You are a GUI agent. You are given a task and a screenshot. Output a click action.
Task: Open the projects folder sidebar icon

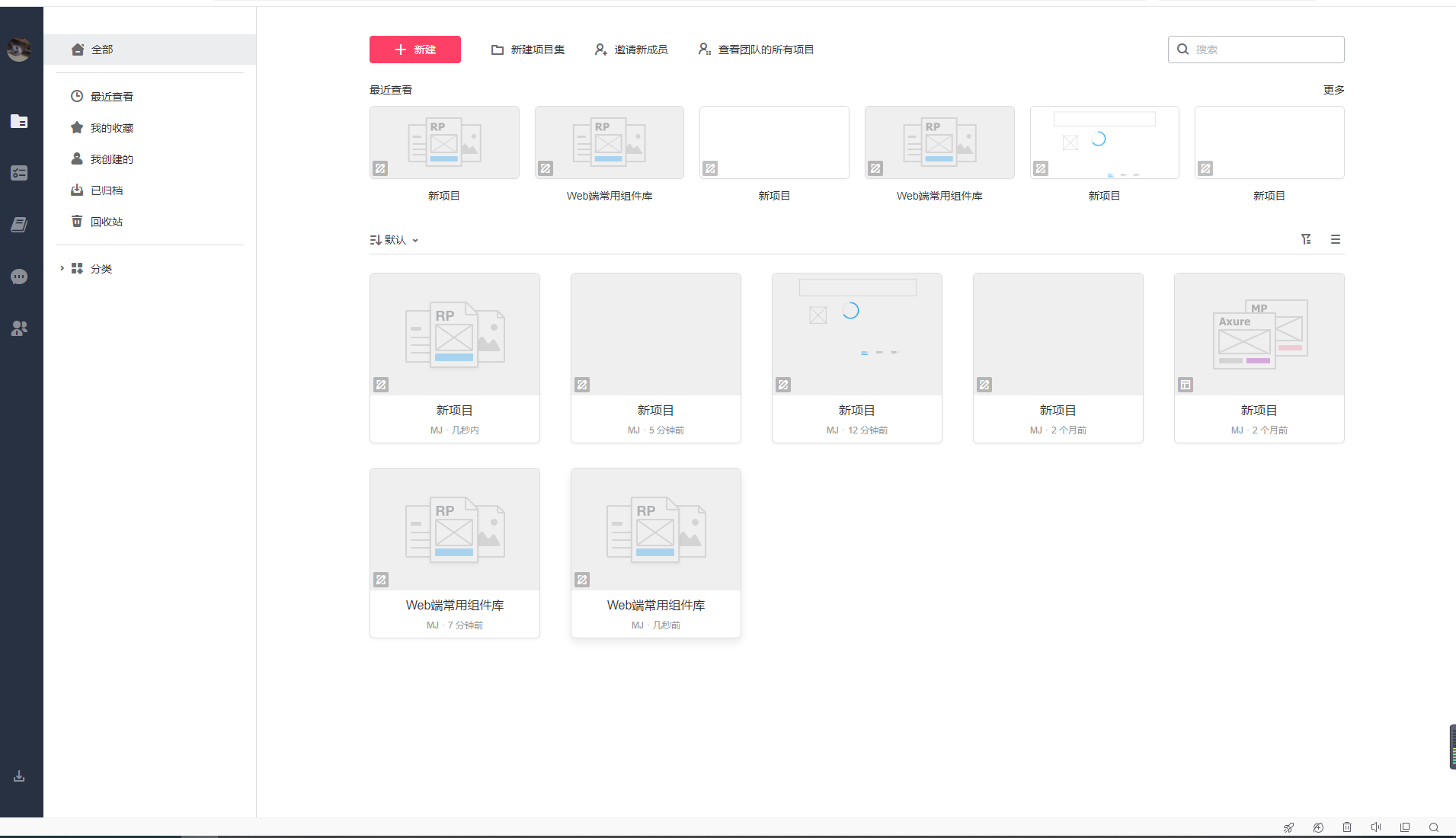[x=19, y=122]
